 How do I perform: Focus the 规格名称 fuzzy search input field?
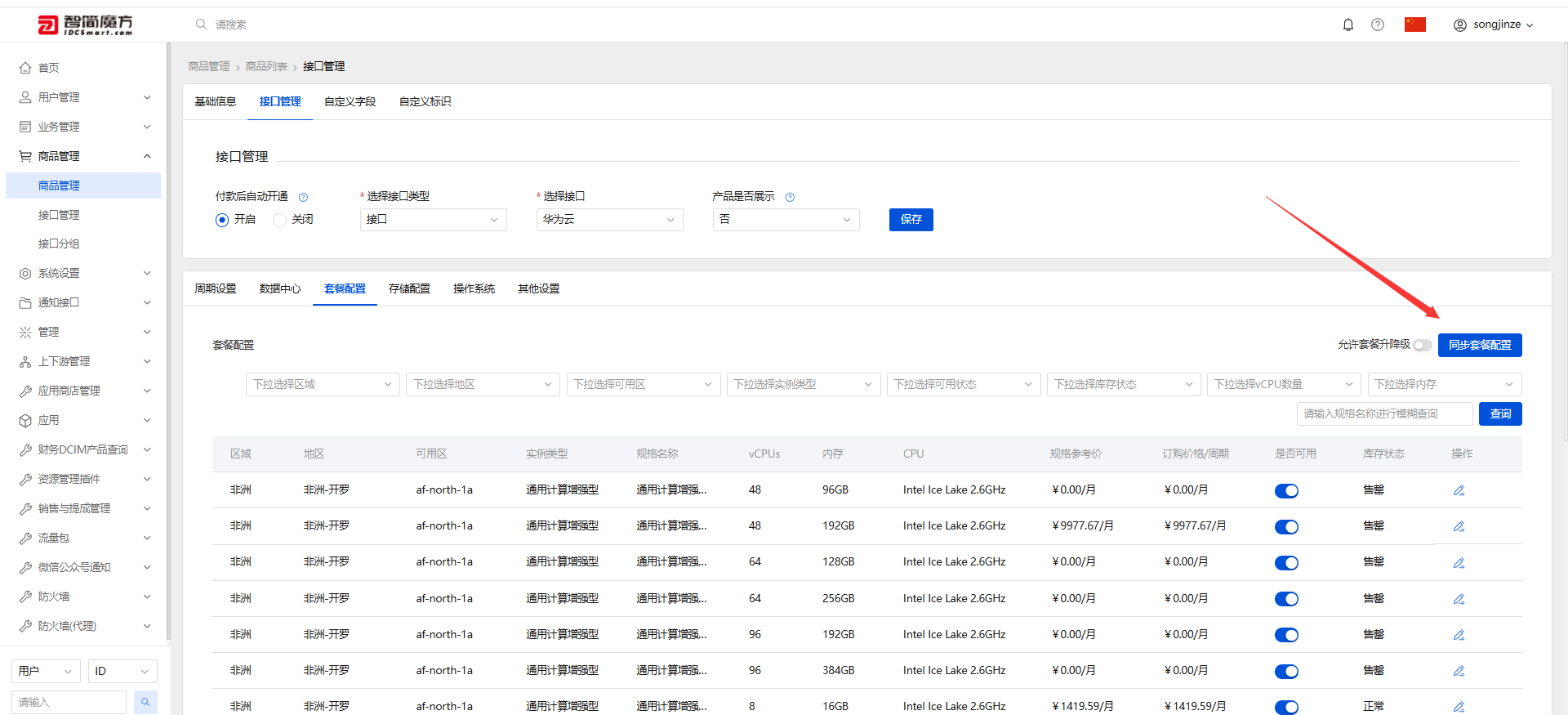[x=1384, y=413]
